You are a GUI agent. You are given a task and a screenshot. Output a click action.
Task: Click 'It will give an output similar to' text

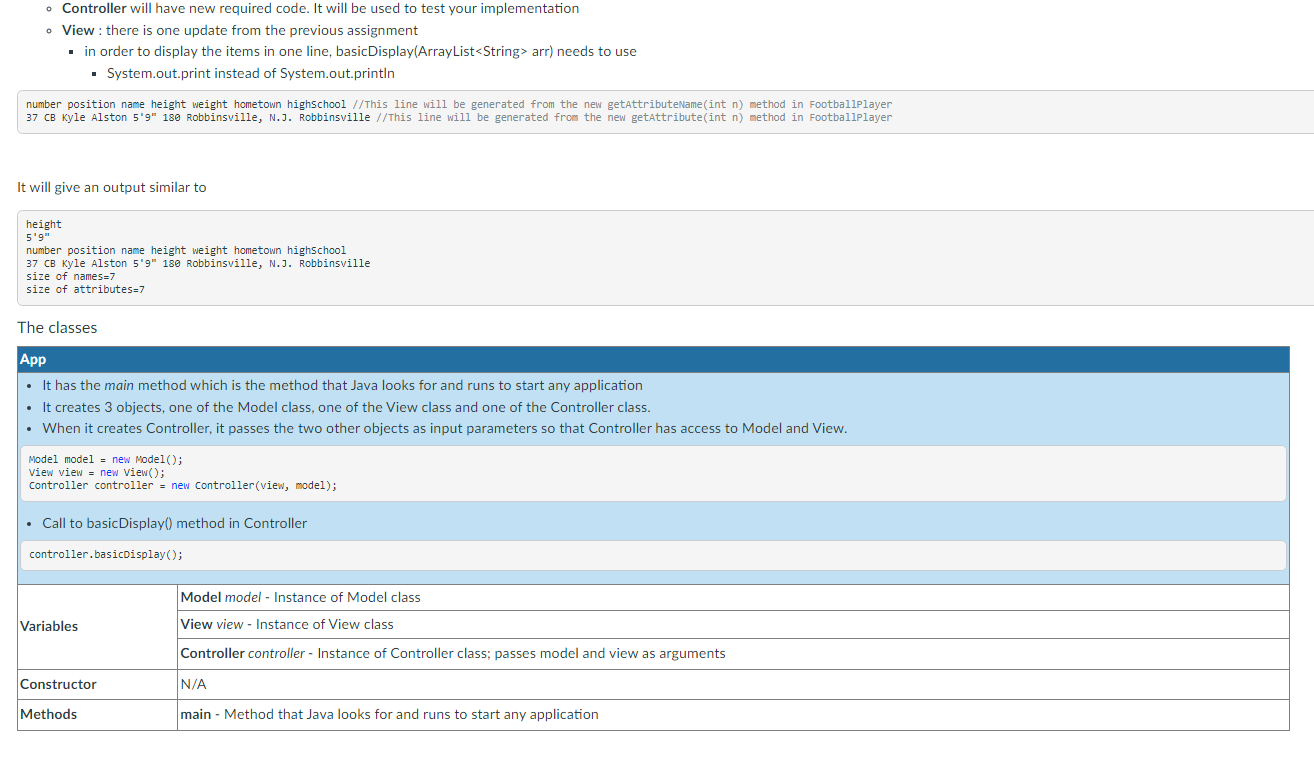click(x=112, y=188)
